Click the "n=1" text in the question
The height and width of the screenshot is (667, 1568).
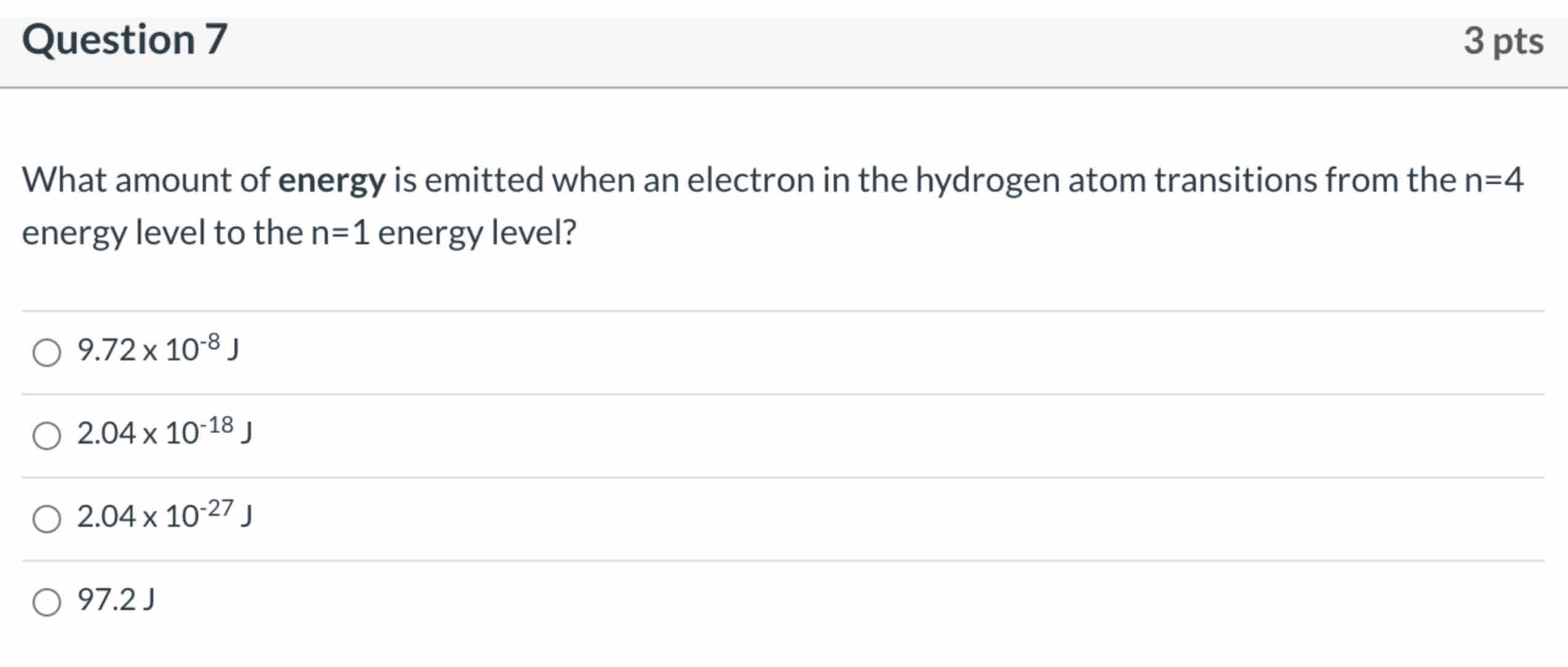(341, 233)
